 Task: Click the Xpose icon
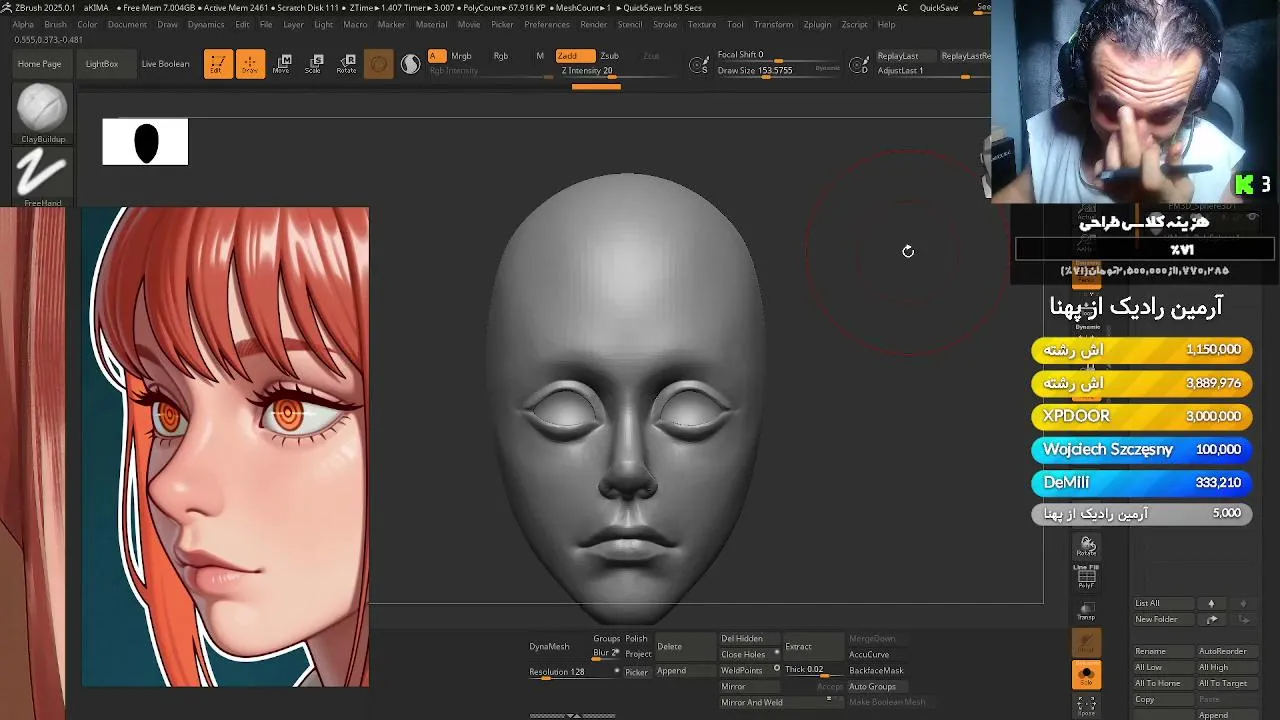point(1086,706)
